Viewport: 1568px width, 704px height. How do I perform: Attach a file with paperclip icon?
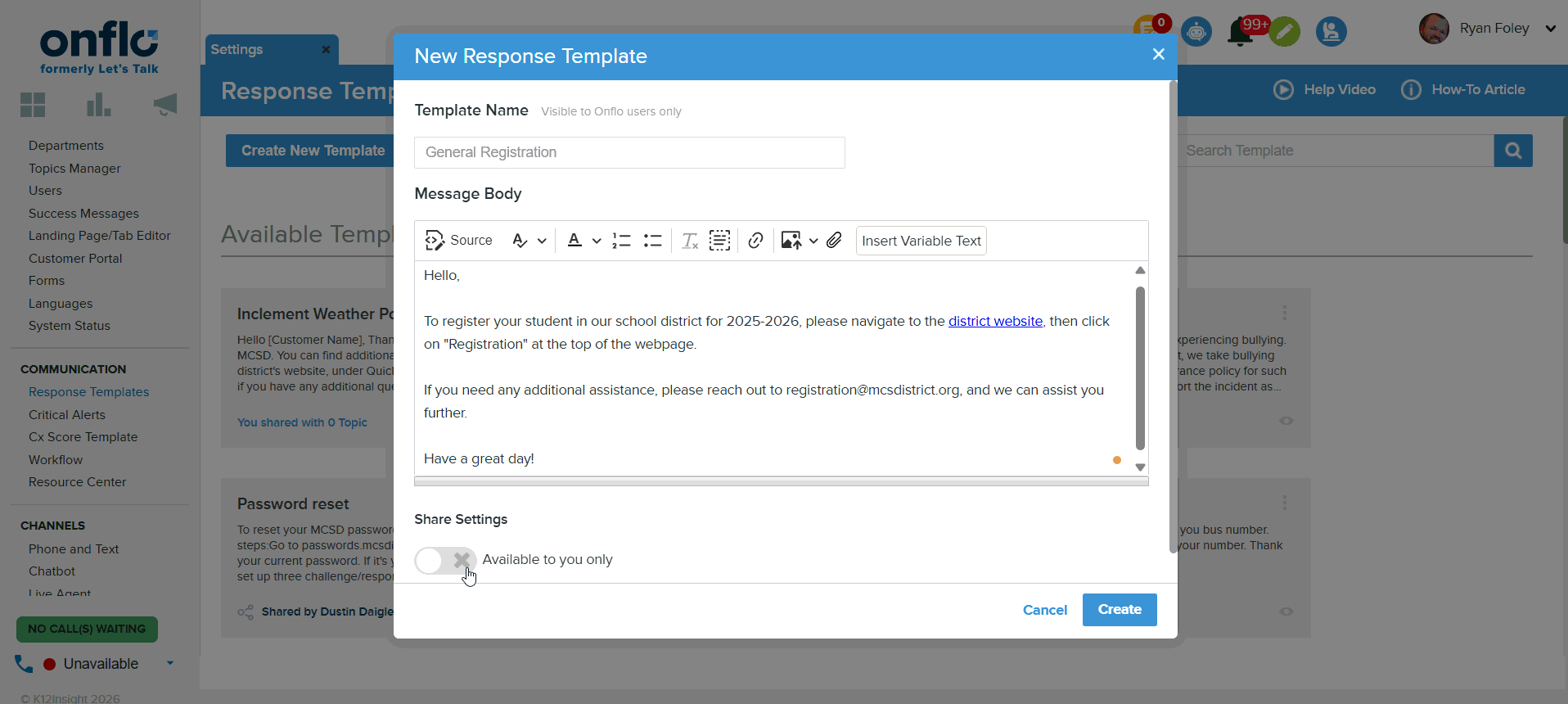pos(834,241)
